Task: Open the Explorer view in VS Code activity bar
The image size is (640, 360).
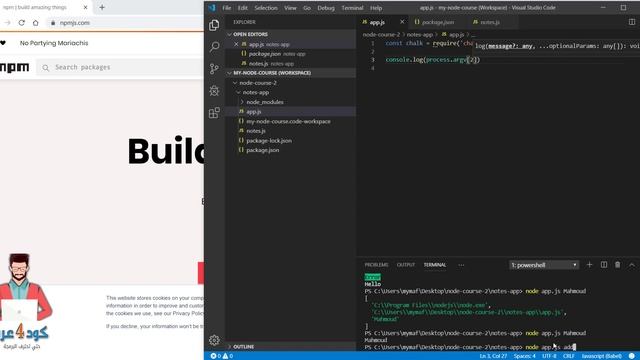Action: click(214, 25)
